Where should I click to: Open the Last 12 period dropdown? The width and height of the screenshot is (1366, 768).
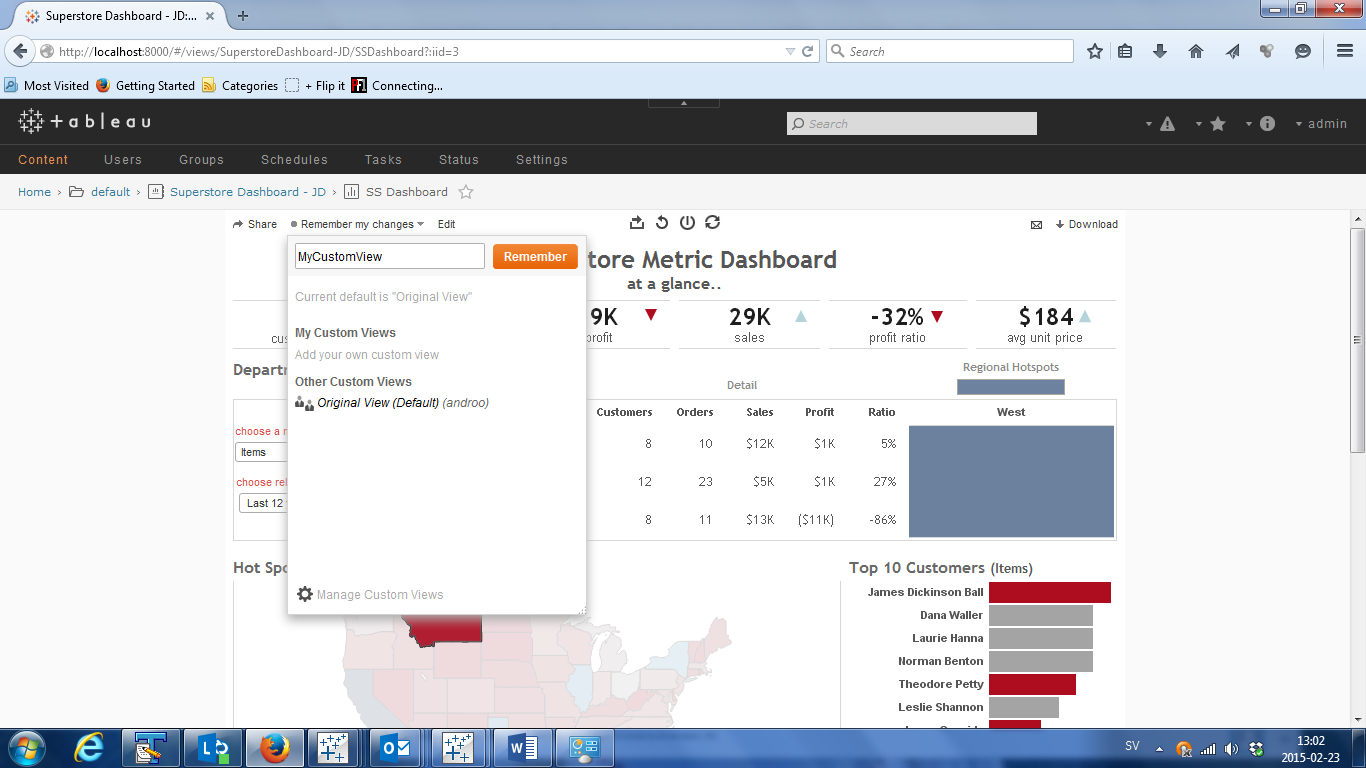[x=264, y=503]
